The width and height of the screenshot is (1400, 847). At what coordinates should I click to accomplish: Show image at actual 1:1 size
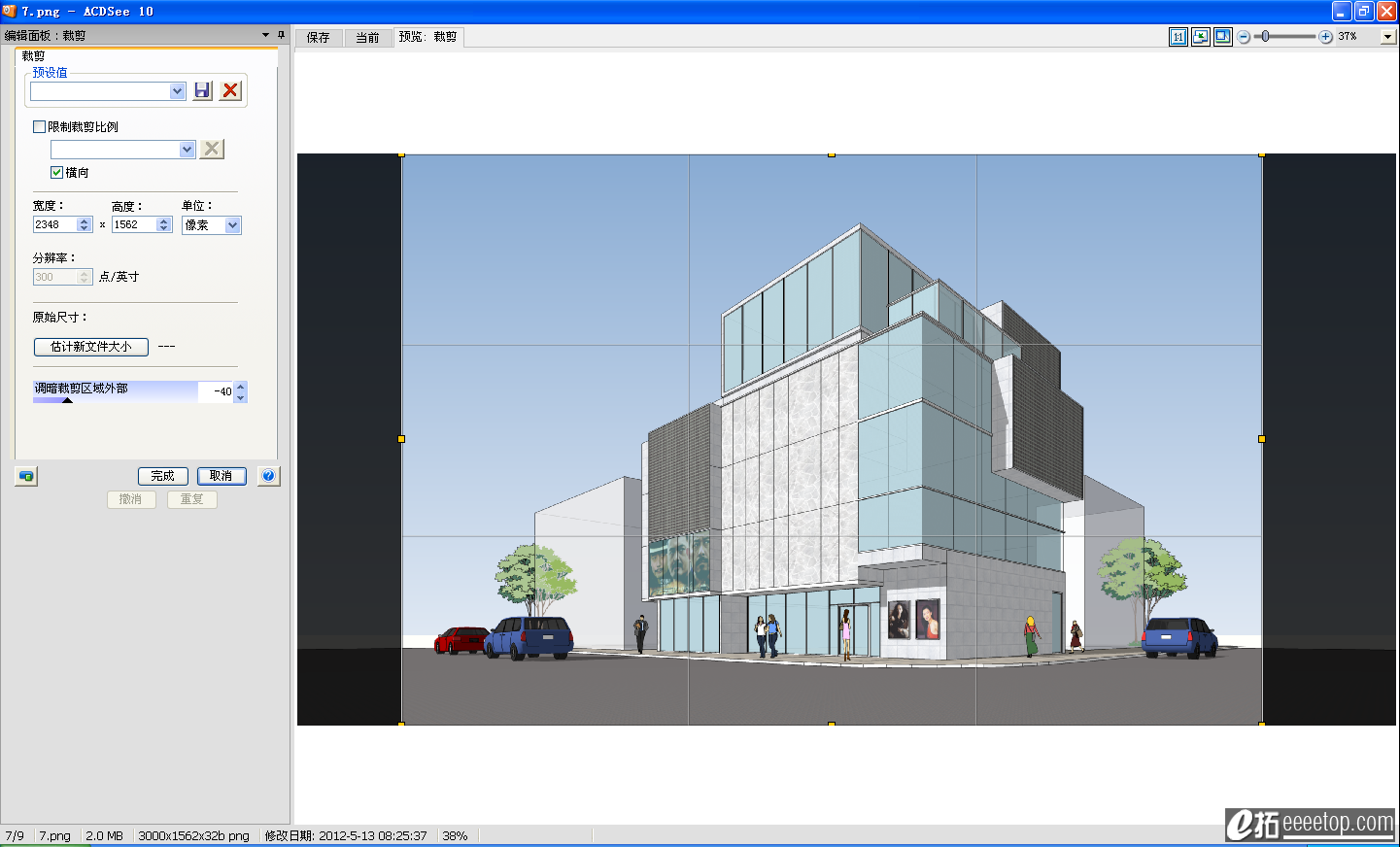click(x=1178, y=37)
